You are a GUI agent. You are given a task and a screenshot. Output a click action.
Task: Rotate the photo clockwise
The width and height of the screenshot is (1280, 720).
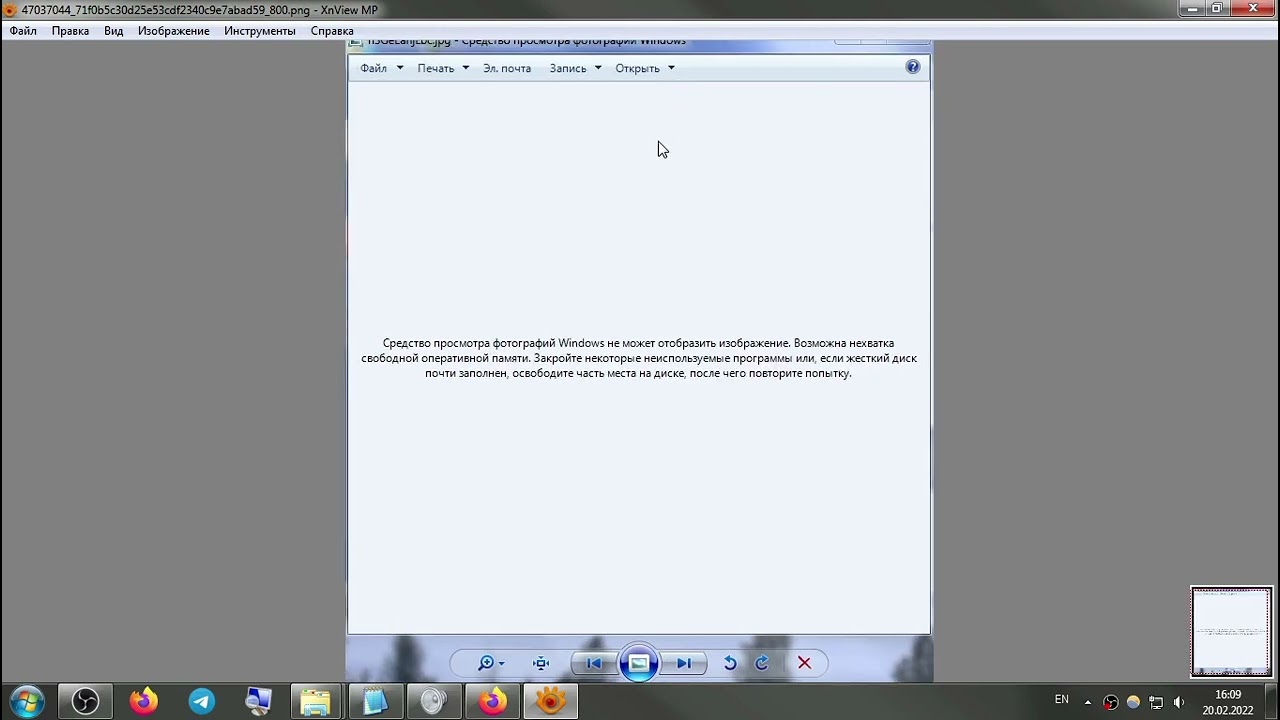[762, 663]
